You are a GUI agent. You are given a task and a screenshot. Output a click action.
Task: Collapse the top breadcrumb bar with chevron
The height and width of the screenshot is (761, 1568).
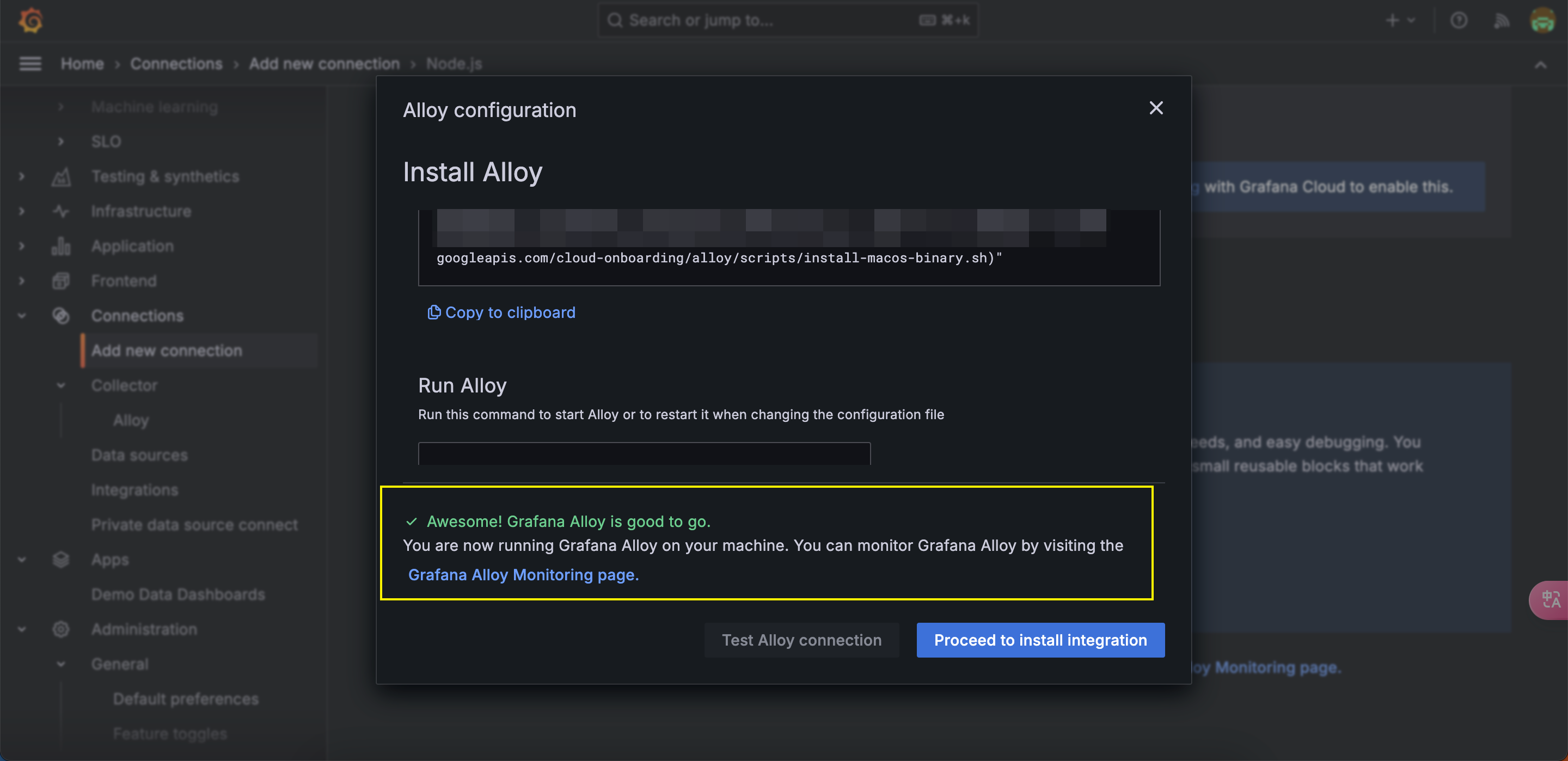click(x=1541, y=65)
